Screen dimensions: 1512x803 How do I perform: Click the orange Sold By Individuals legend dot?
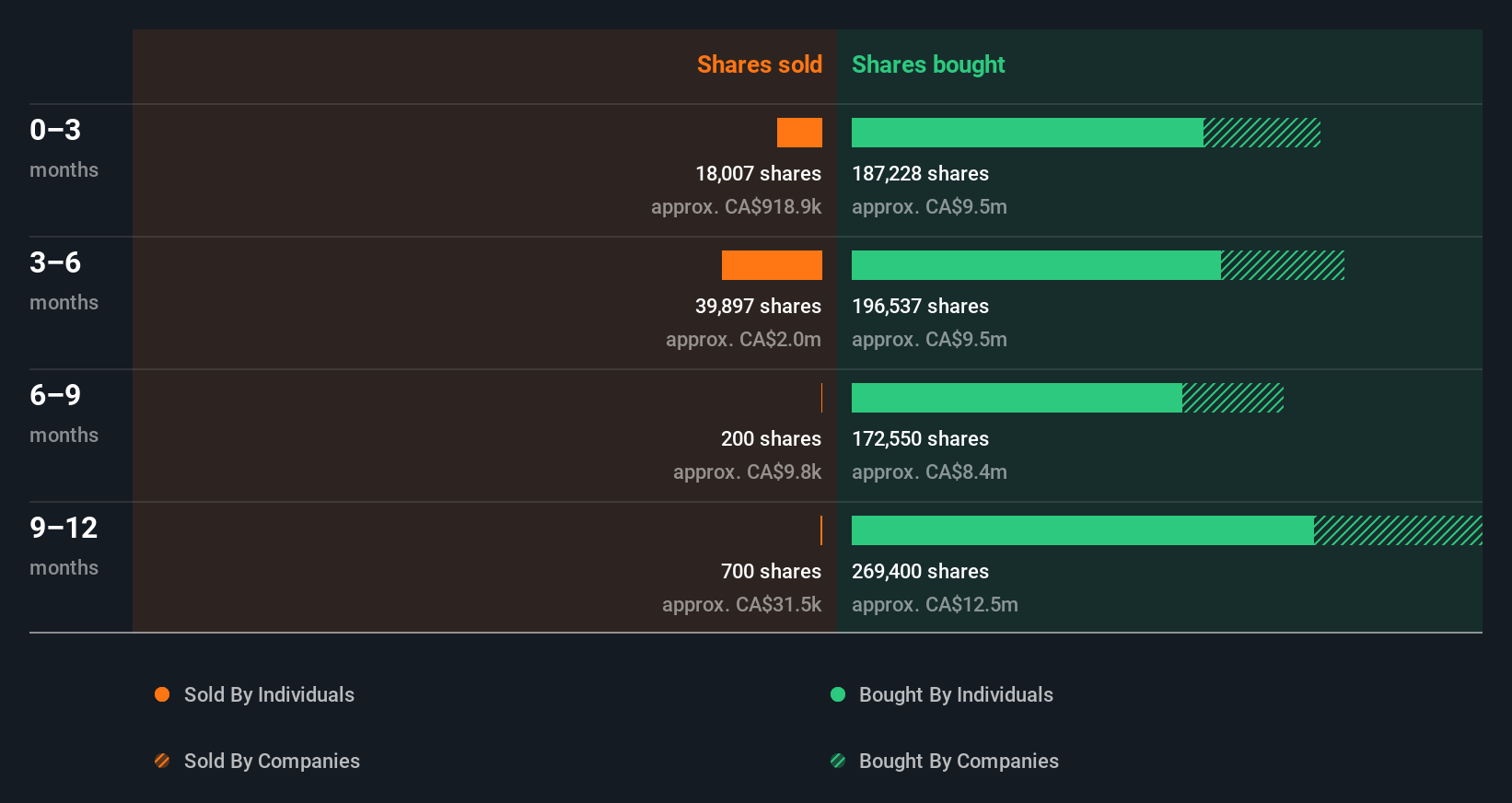click(x=162, y=694)
